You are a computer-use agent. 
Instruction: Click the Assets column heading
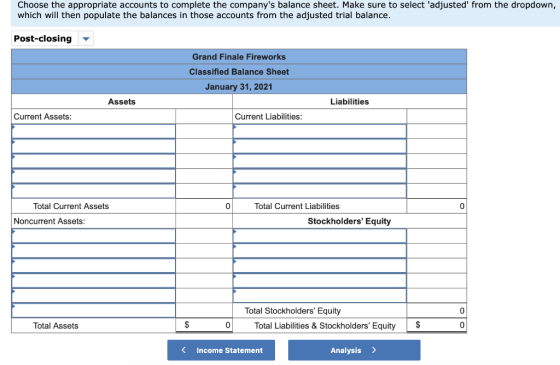coord(122,102)
